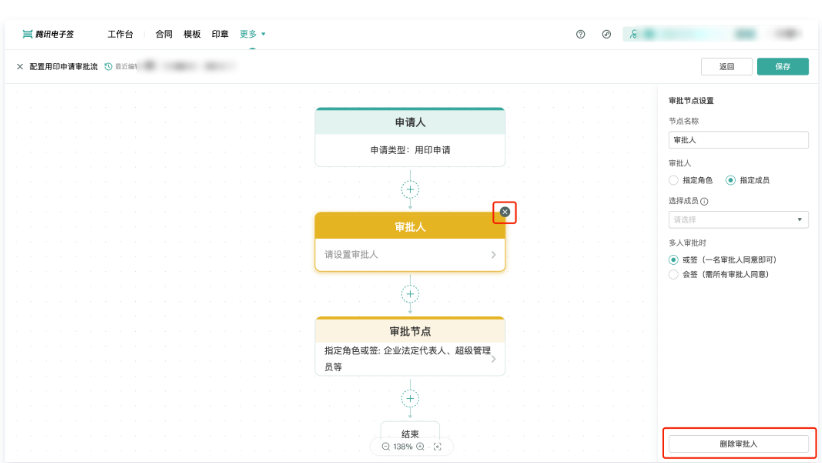Screen dimensions: 822x463
Task: Click the 配置用印申请审批流 title
Action: [63, 67]
